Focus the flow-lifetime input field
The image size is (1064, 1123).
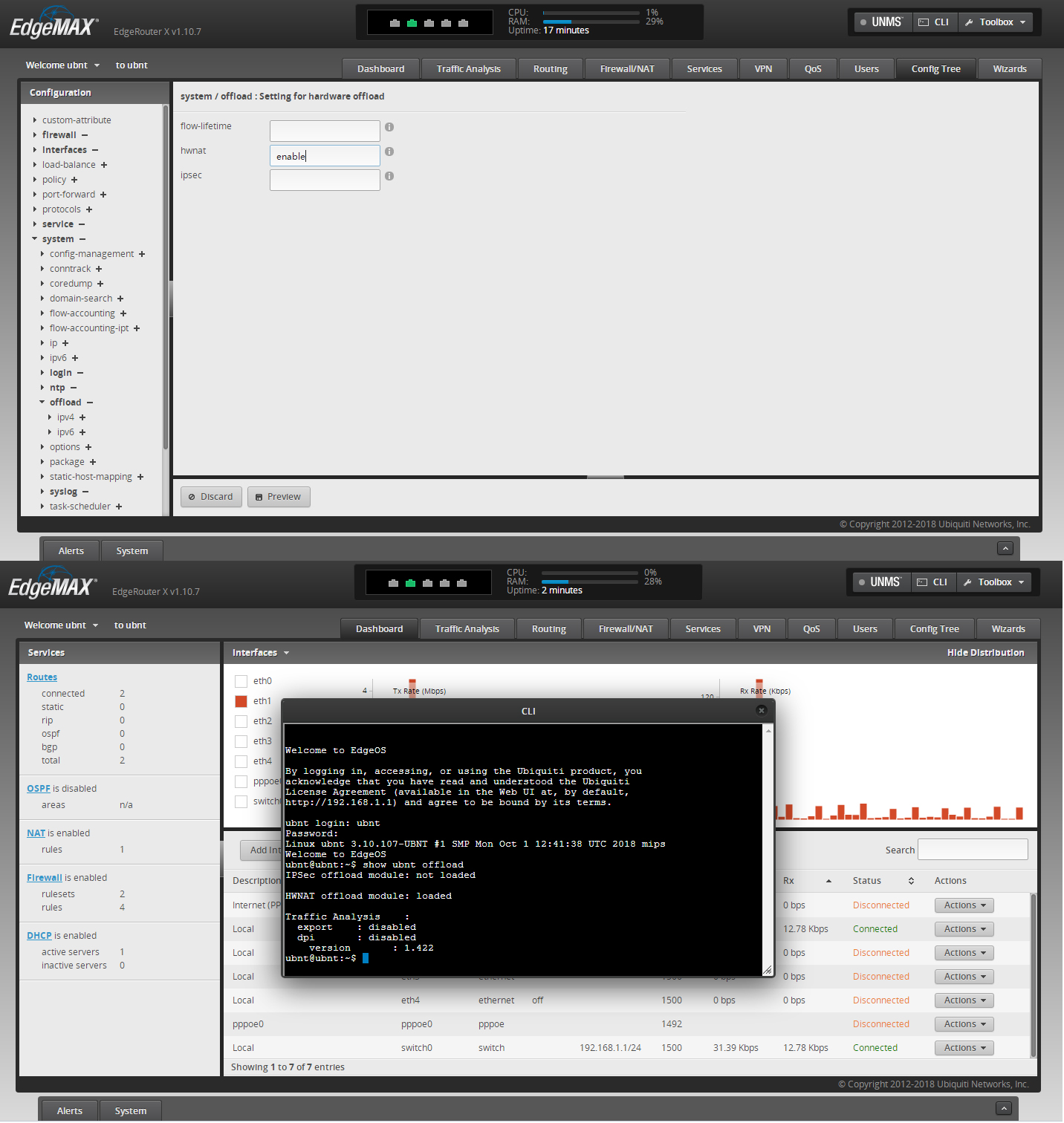click(325, 131)
